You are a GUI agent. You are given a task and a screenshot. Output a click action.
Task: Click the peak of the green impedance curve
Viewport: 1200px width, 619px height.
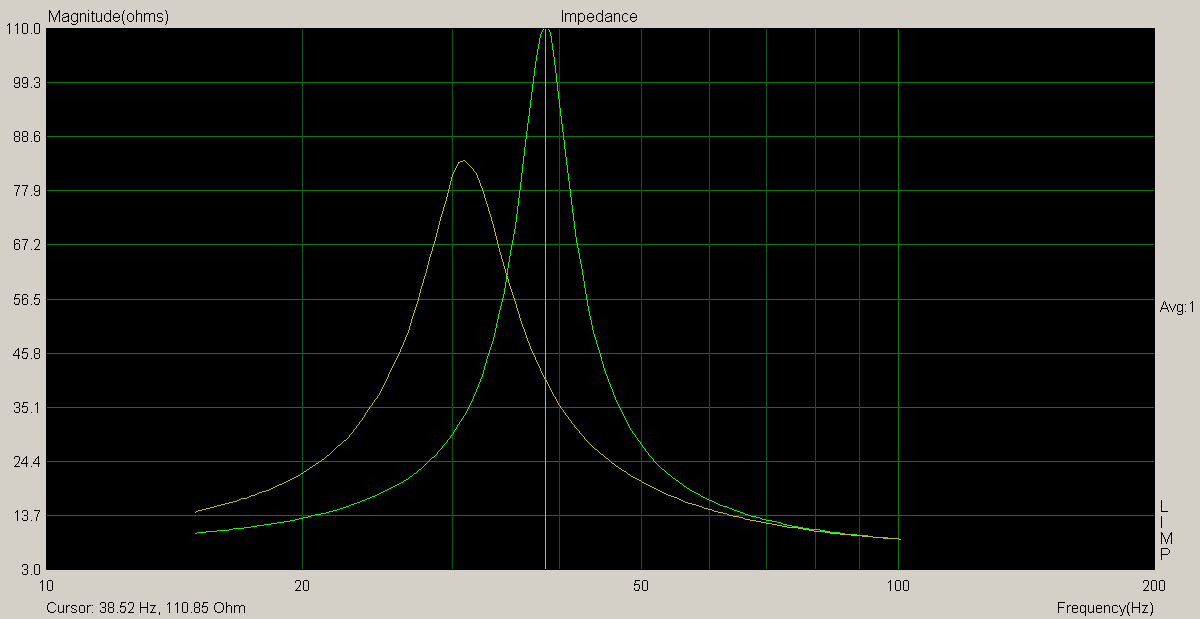(545, 30)
